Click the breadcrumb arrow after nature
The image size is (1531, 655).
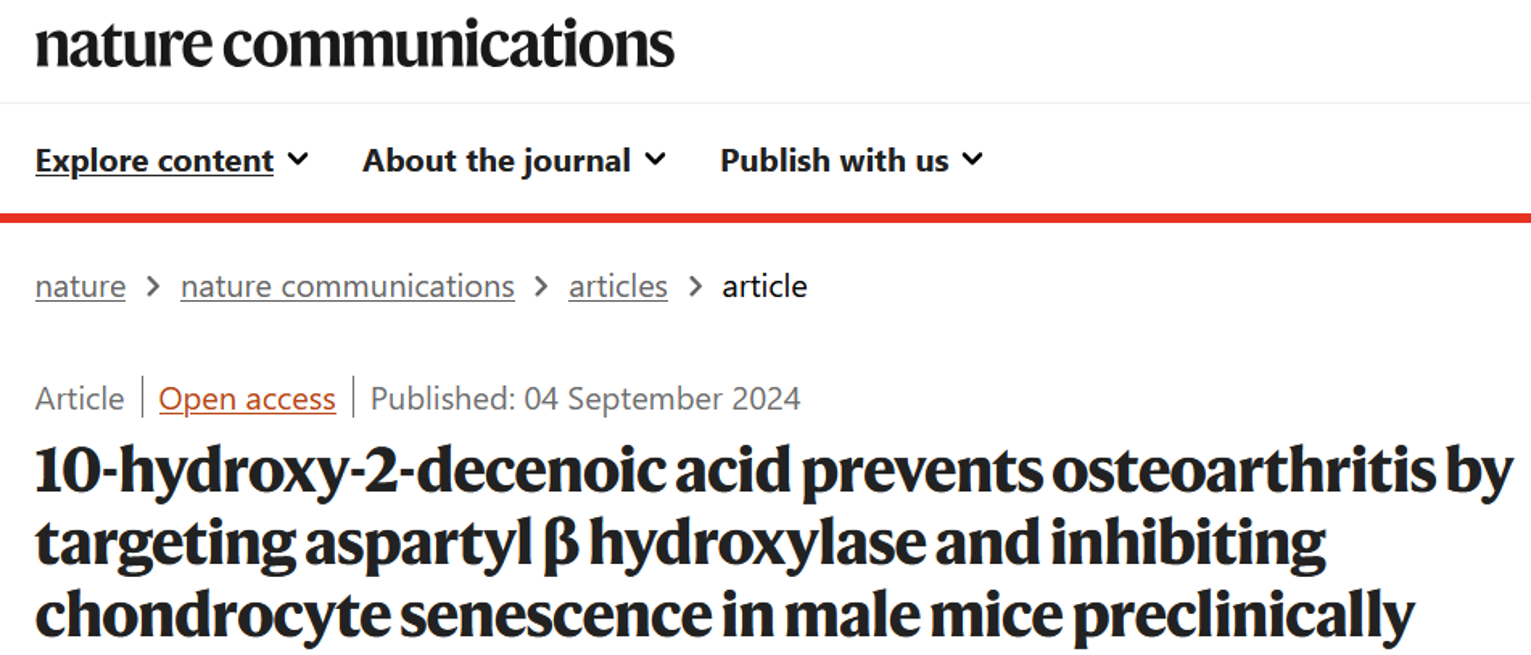[153, 287]
